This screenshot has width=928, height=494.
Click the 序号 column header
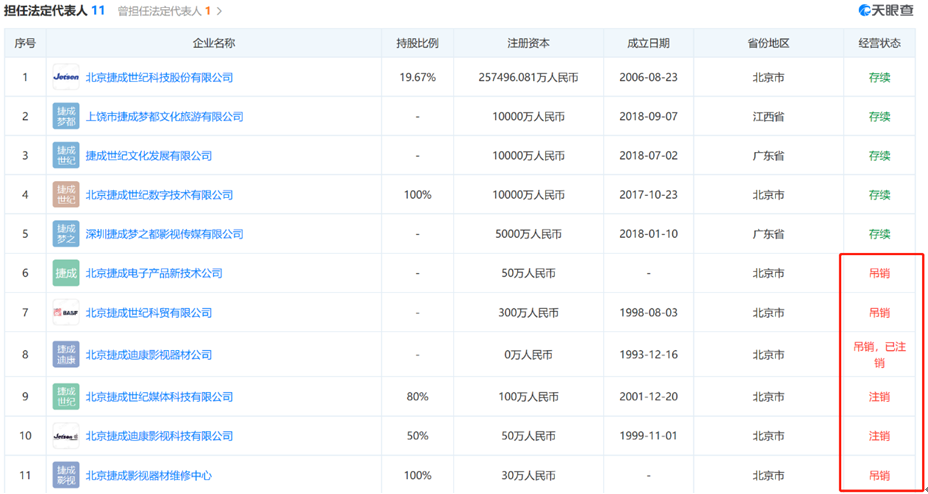(x=25, y=43)
